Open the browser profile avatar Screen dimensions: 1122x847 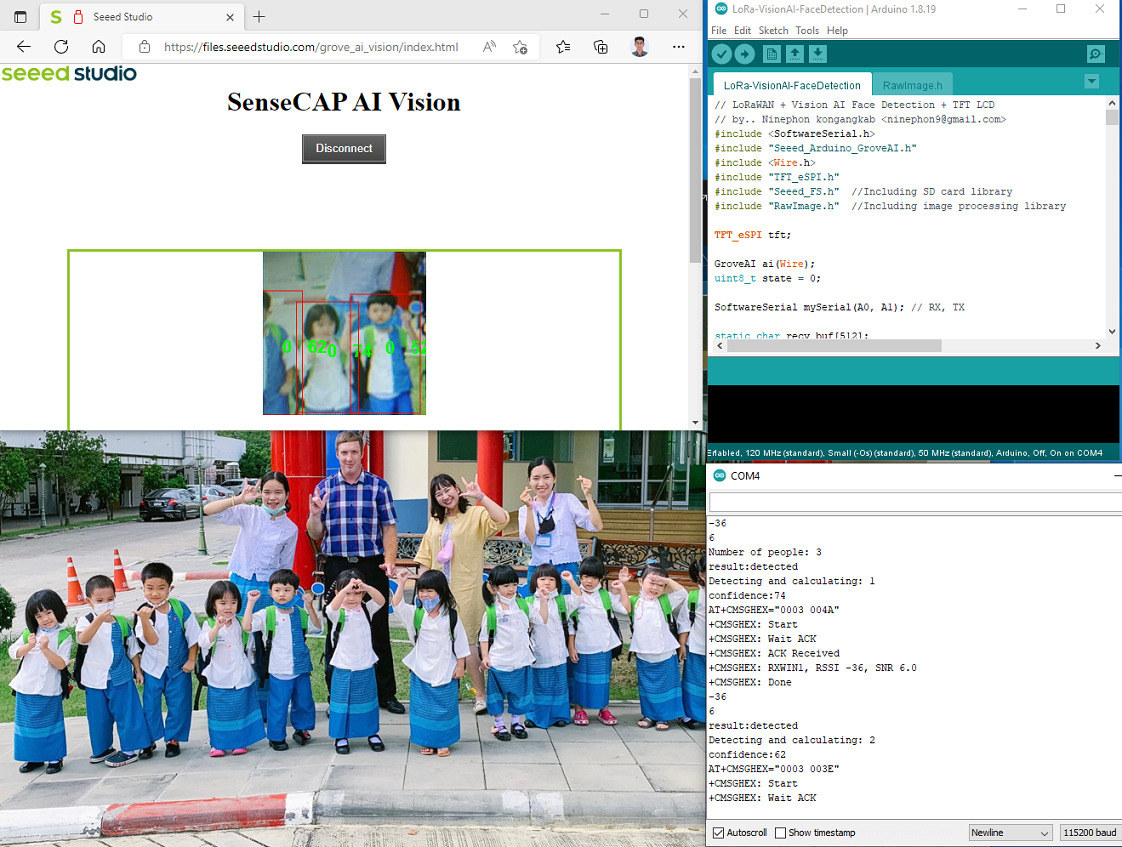[640, 47]
